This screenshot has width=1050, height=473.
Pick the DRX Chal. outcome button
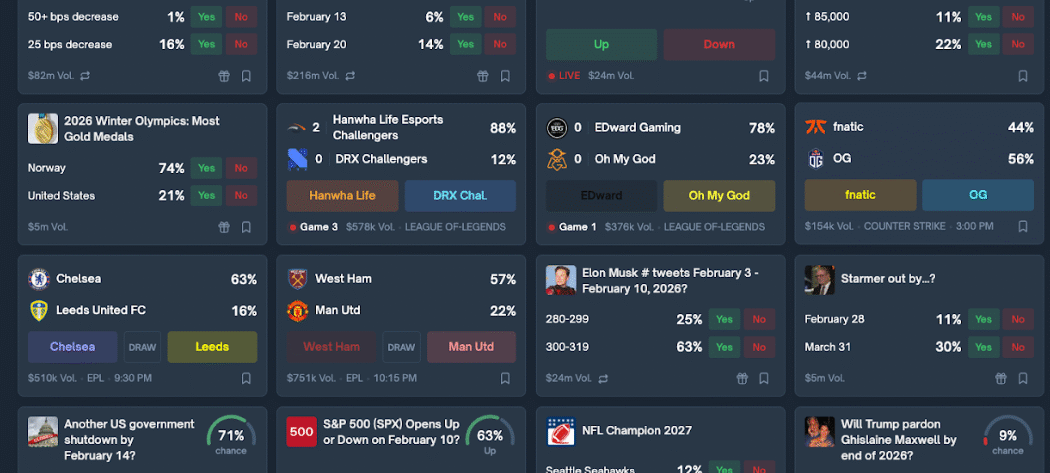(460, 196)
